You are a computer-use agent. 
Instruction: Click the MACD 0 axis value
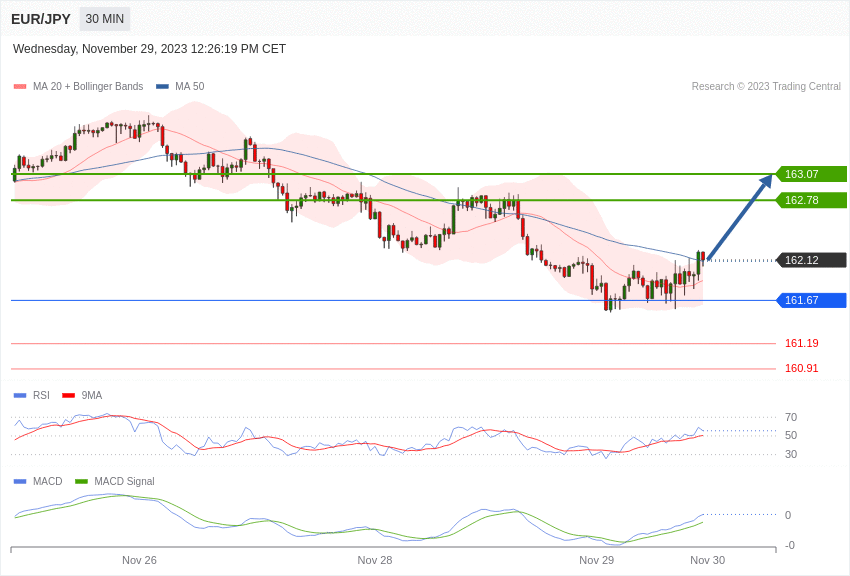pos(788,515)
